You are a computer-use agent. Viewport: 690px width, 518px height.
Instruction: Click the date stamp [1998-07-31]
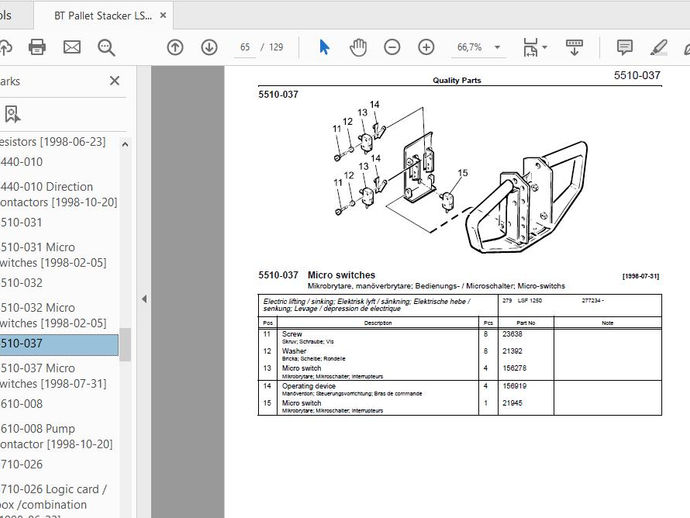tap(640, 276)
